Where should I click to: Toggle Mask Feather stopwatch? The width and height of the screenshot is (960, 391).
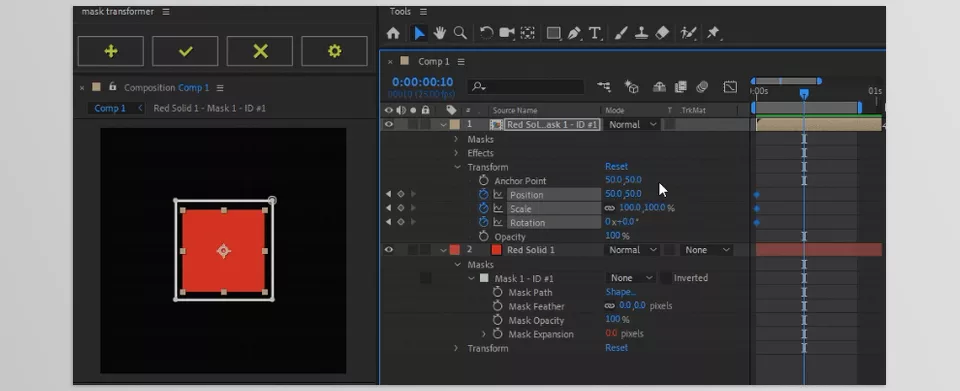coord(497,306)
